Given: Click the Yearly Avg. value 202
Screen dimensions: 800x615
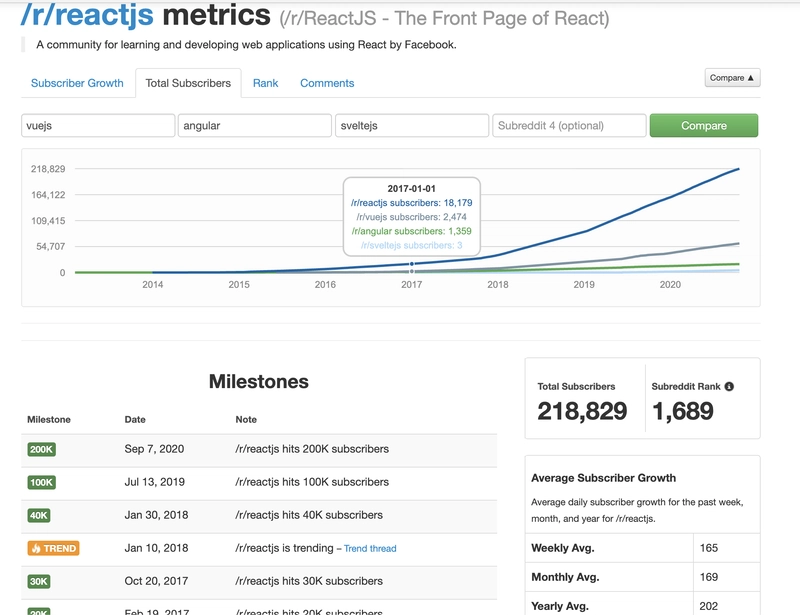Looking at the screenshot, I should coord(709,606).
